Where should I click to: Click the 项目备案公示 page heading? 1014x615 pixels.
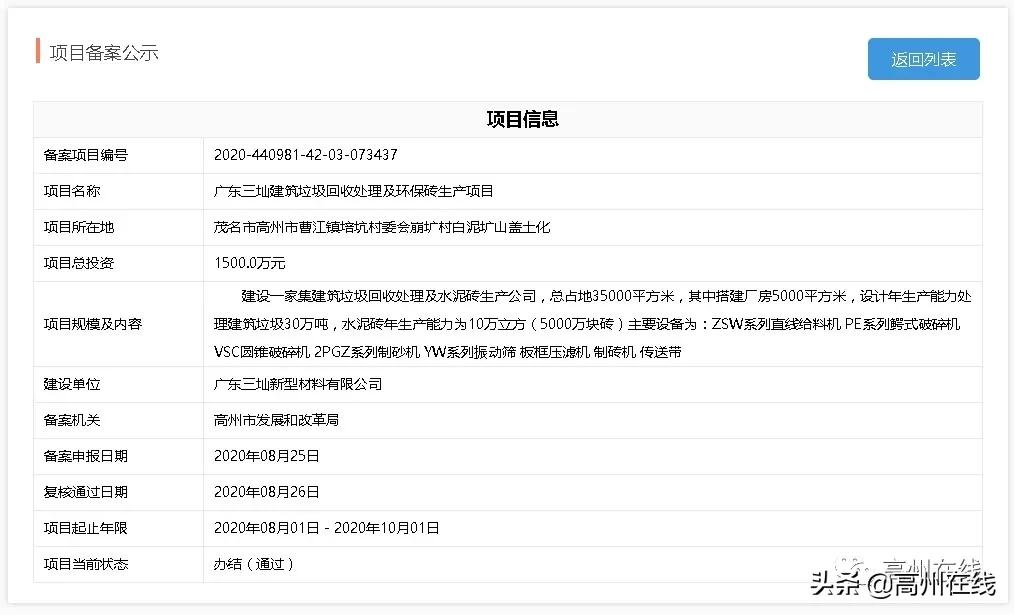coord(88,53)
